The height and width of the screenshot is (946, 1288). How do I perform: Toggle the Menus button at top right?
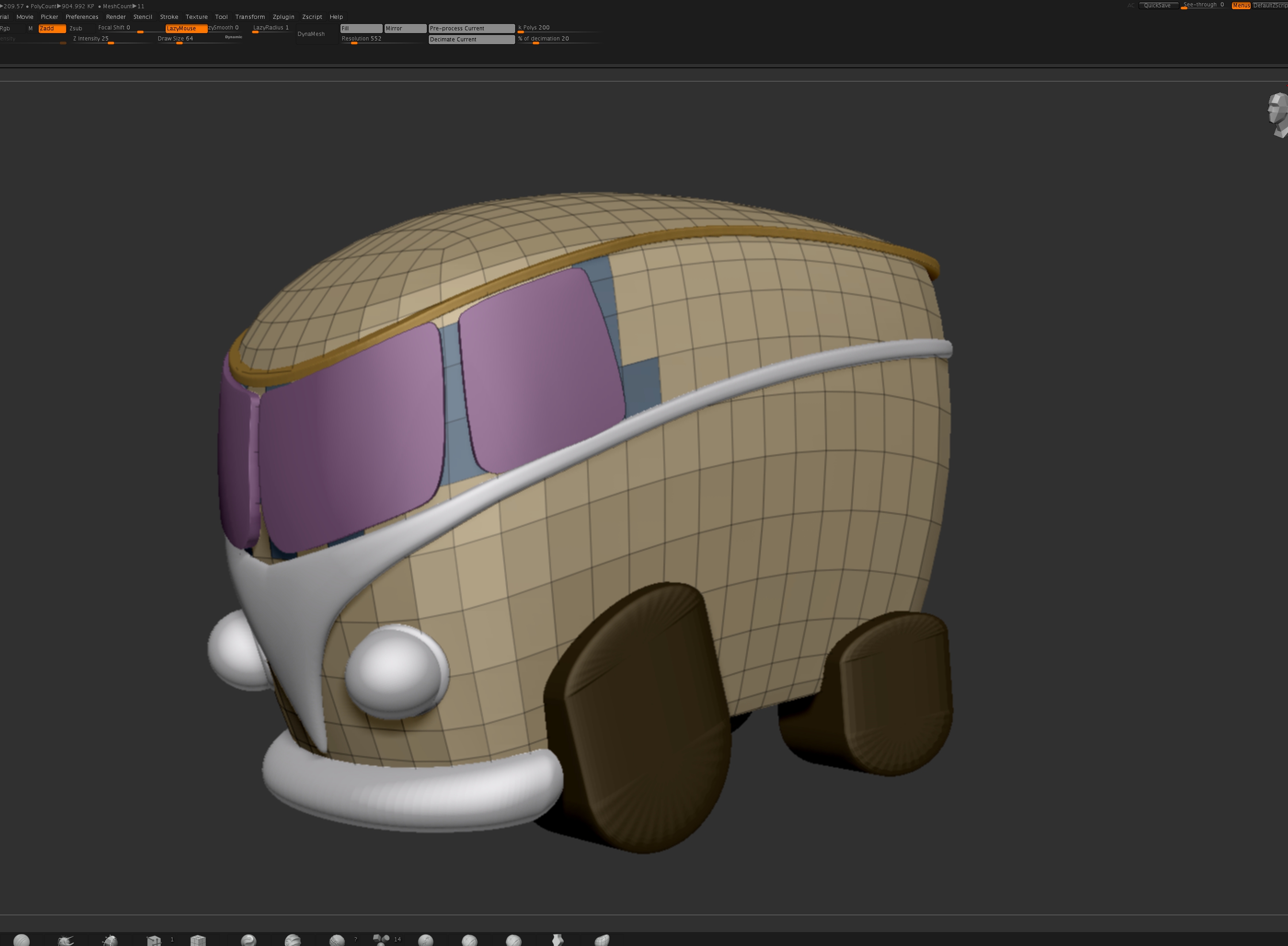click(1241, 5)
